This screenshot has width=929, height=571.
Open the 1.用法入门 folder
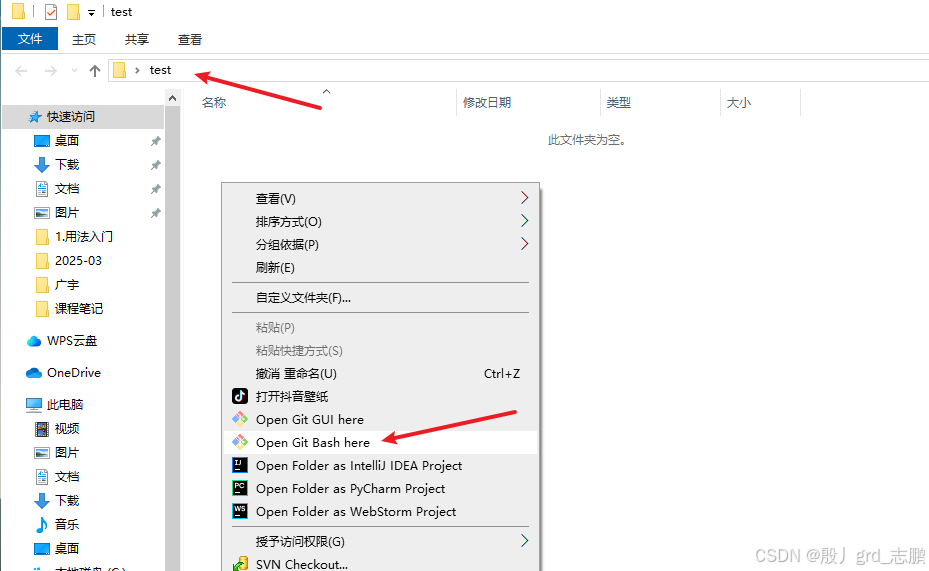83,236
